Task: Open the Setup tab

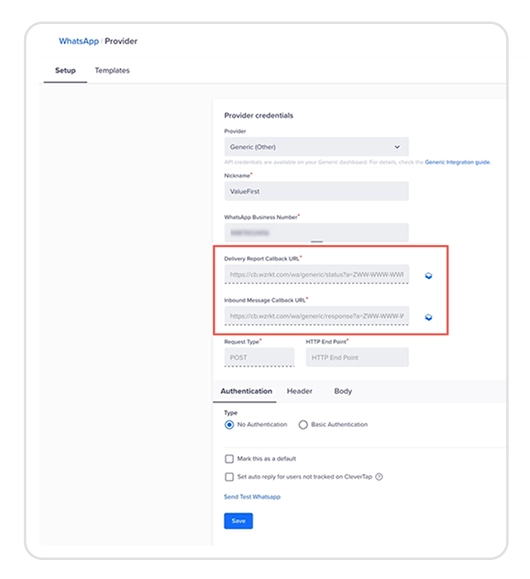Action: tap(65, 70)
